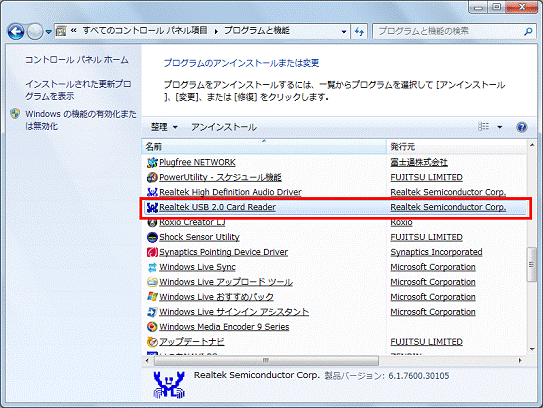This screenshot has height=408, width=543.
Task: Click プログラムと機能 breadcrumb segment
Action: (x=257, y=31)
